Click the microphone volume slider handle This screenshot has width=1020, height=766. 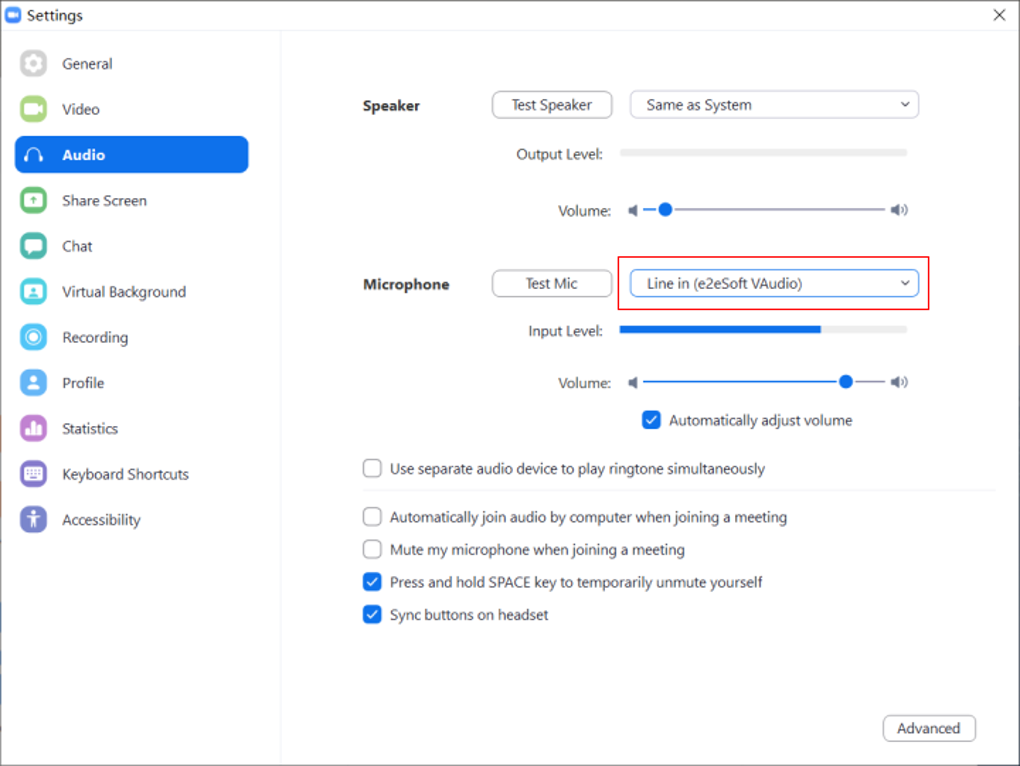pos(846,382)
